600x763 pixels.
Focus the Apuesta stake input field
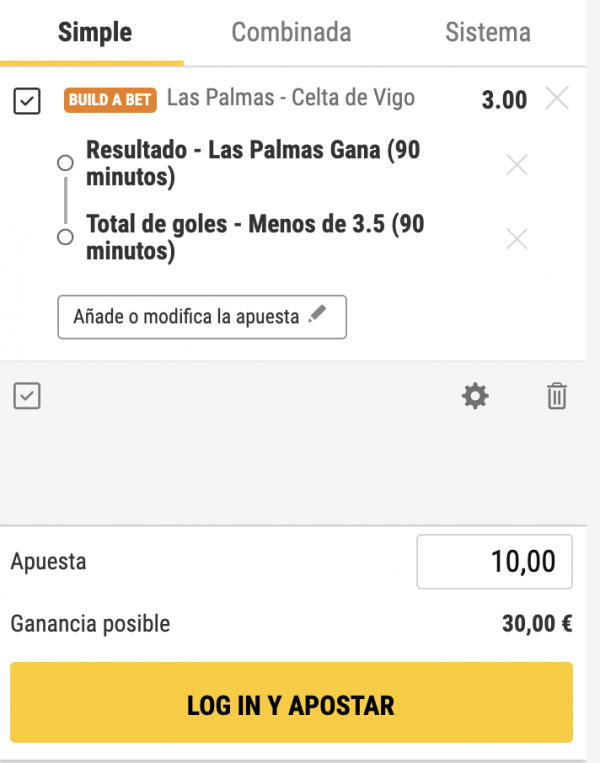(494, 562)
